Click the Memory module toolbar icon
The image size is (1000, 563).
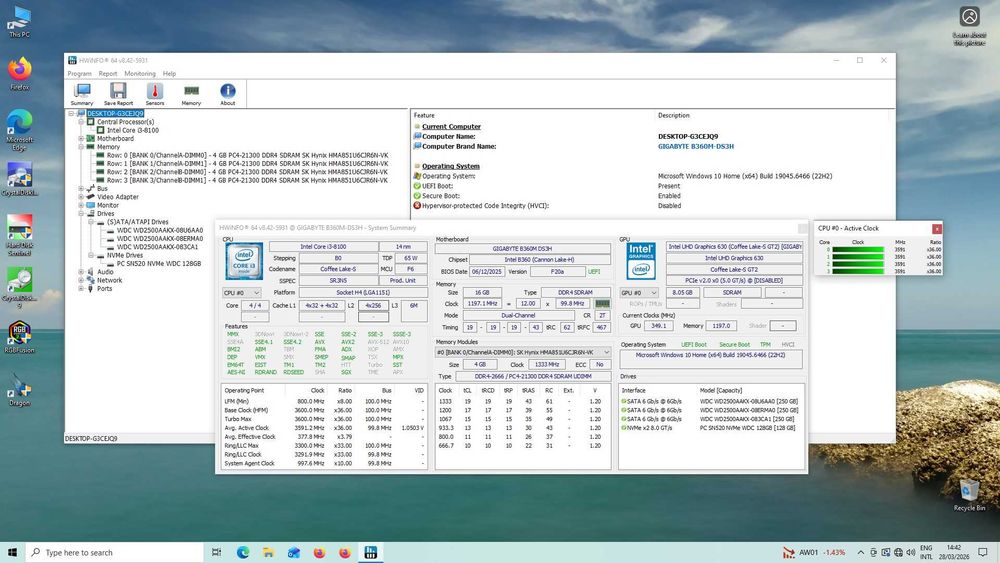191,94
